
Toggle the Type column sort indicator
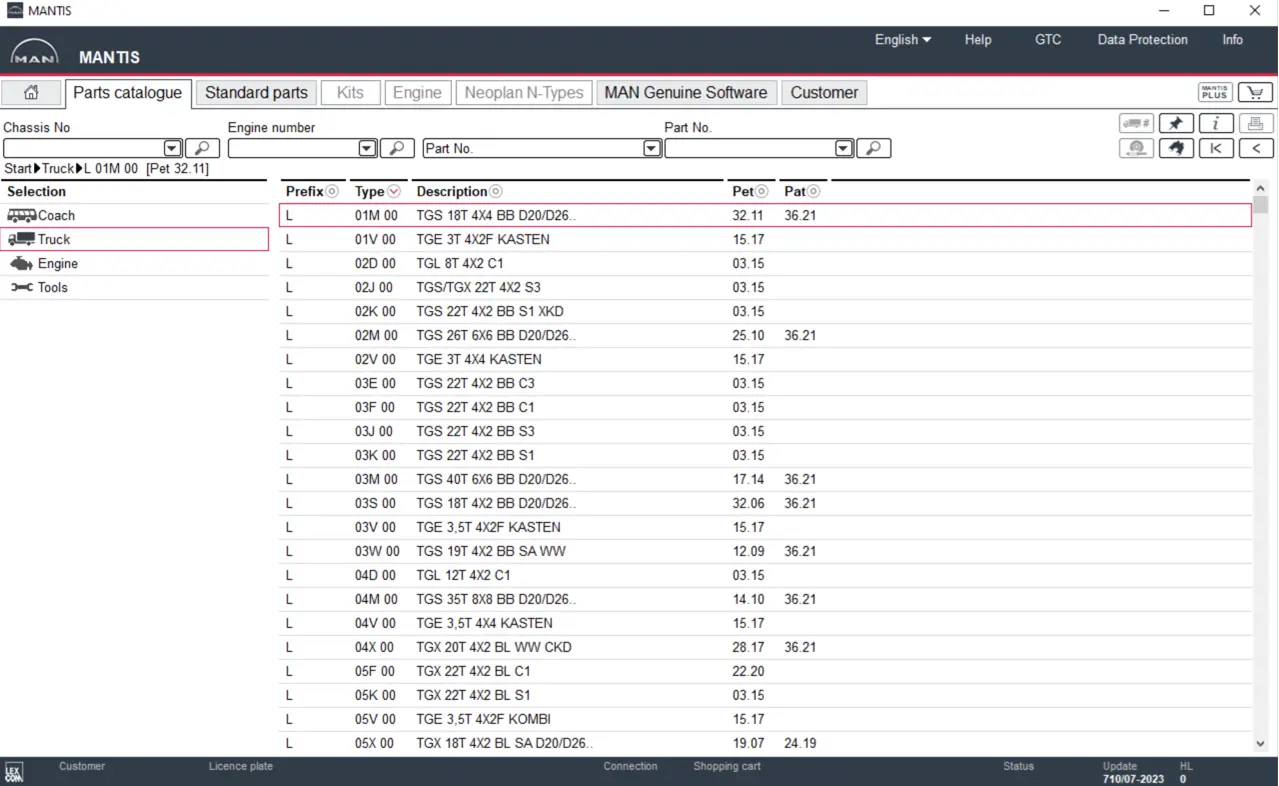click(394, 191)
